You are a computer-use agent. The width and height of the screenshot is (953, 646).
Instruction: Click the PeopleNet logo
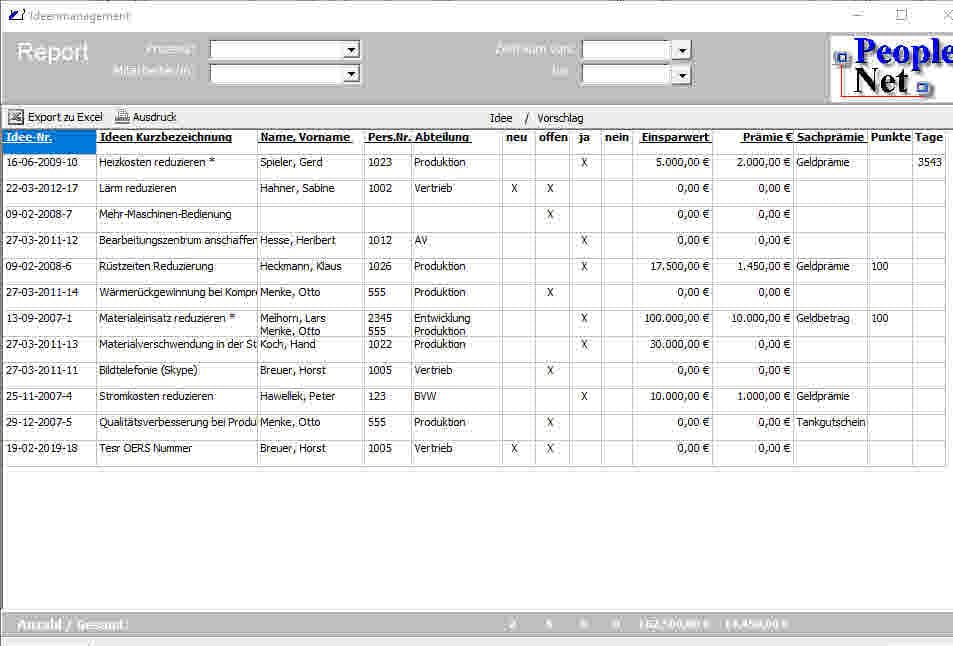[x=890, y=67]
